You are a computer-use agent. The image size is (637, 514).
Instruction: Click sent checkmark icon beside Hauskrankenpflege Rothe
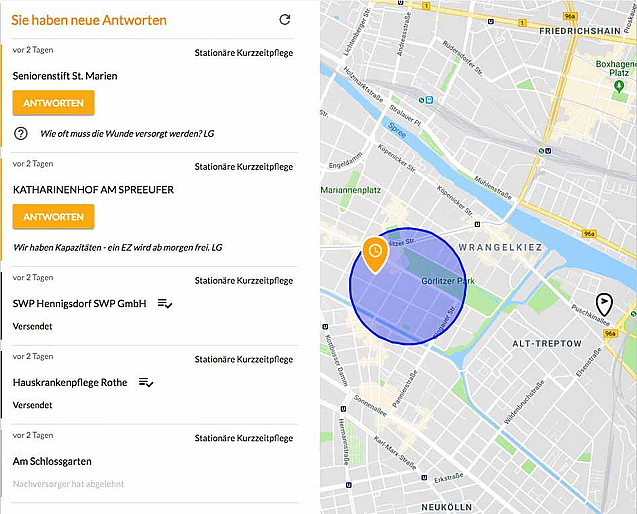146,382
